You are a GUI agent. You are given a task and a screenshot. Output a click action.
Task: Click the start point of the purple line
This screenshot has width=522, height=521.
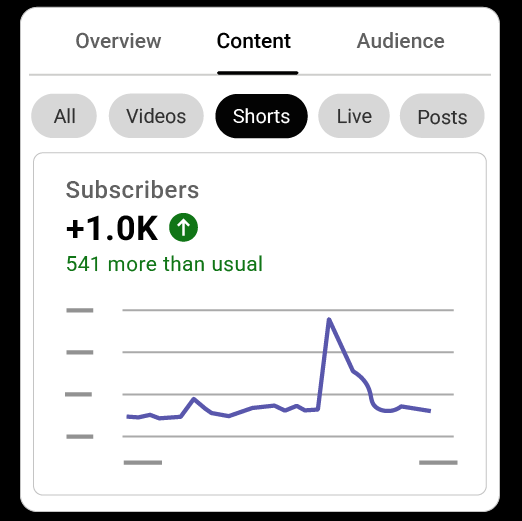[x=128, y=416]
